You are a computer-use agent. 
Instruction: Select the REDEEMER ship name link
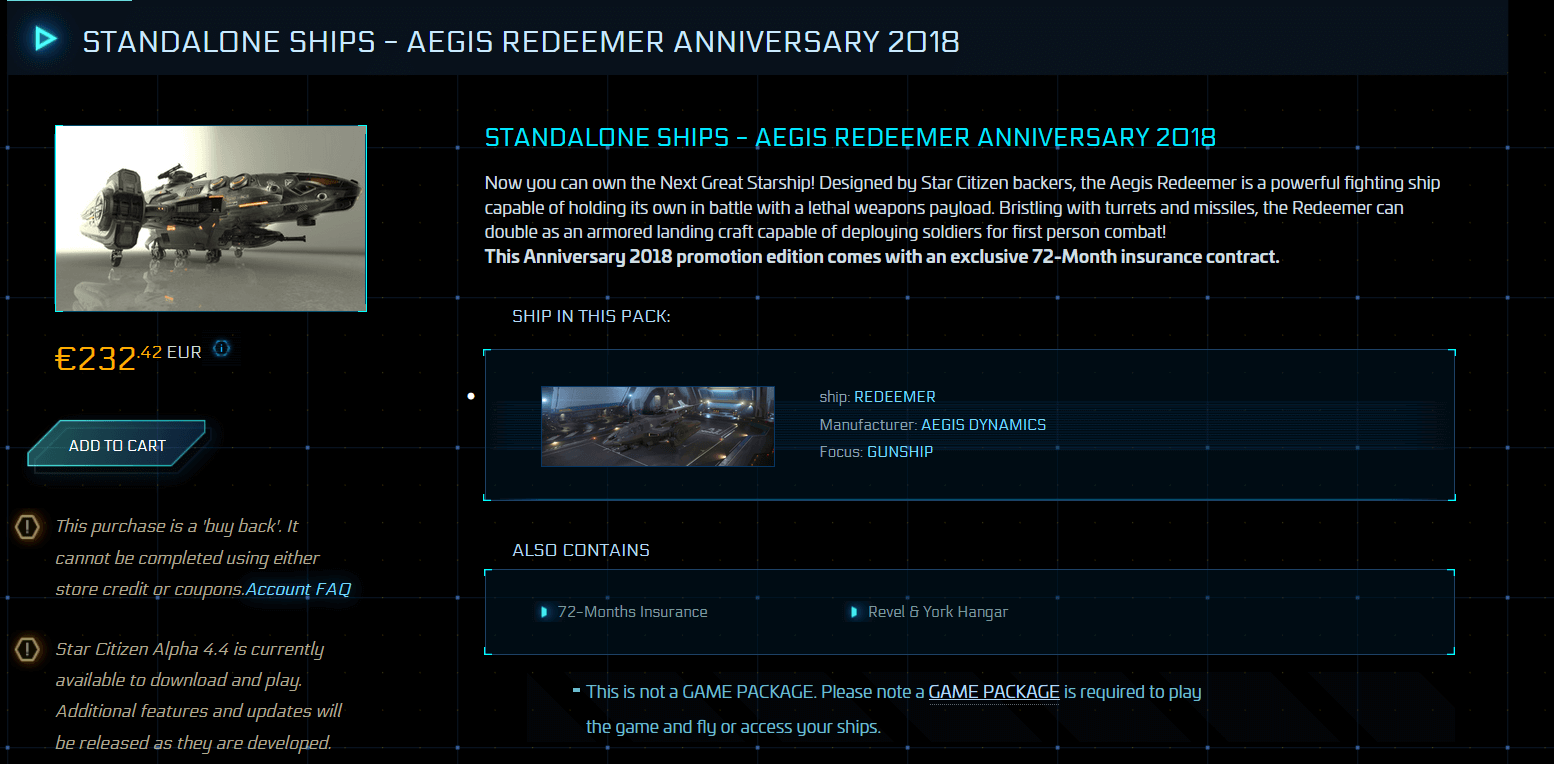(x=894, y=397)
